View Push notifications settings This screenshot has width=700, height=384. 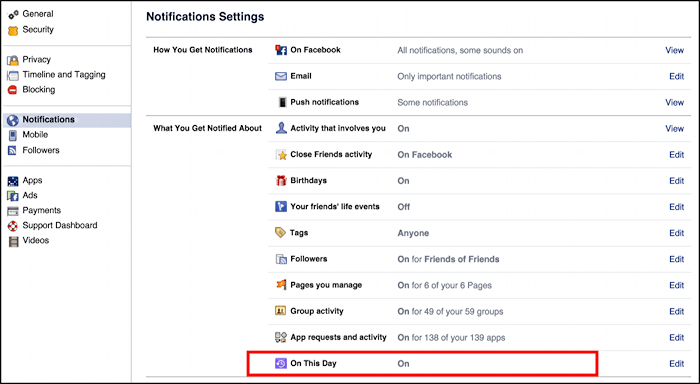pos(674,102)
